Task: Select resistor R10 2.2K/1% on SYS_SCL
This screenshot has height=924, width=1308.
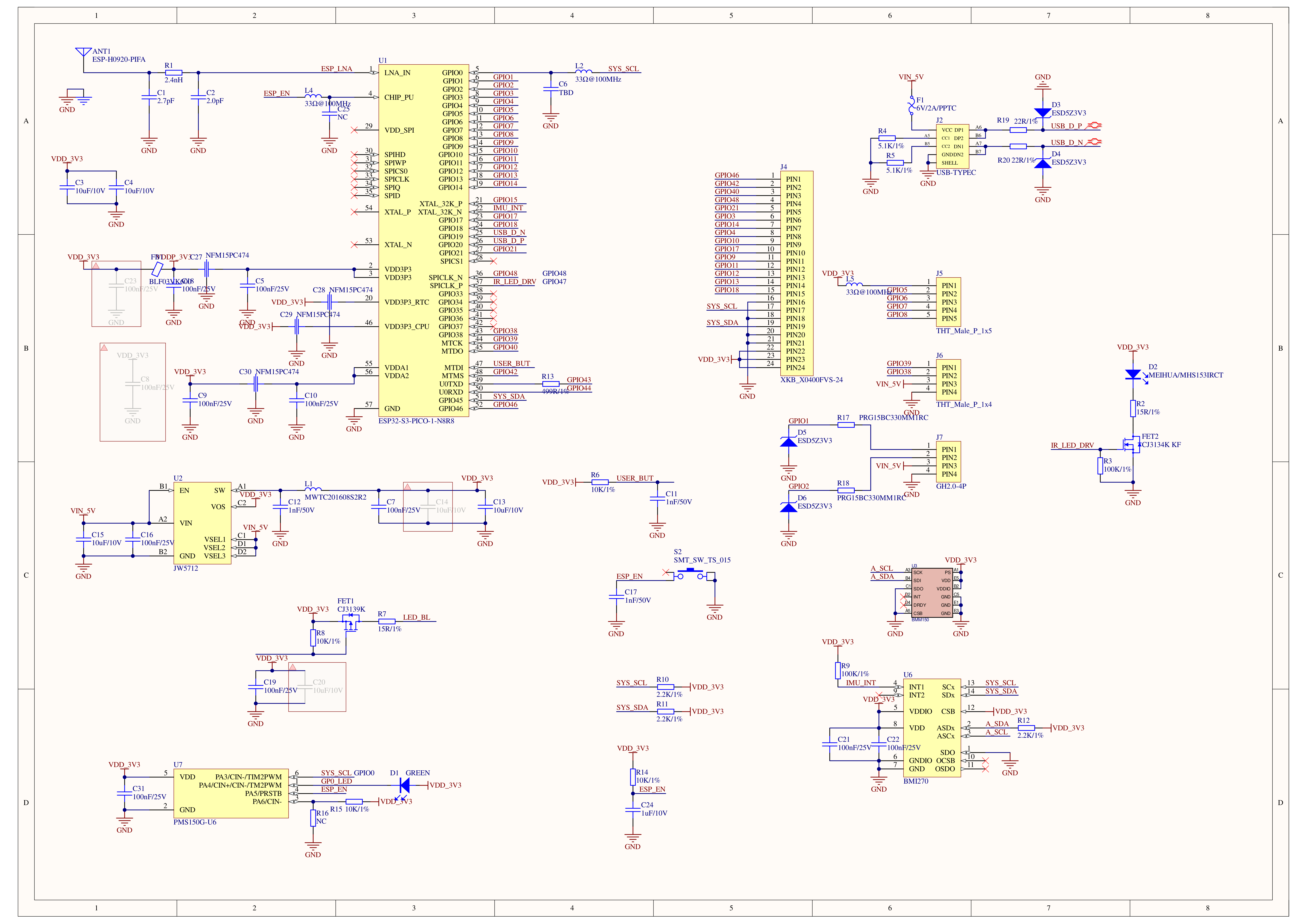Action: [665, 687]
